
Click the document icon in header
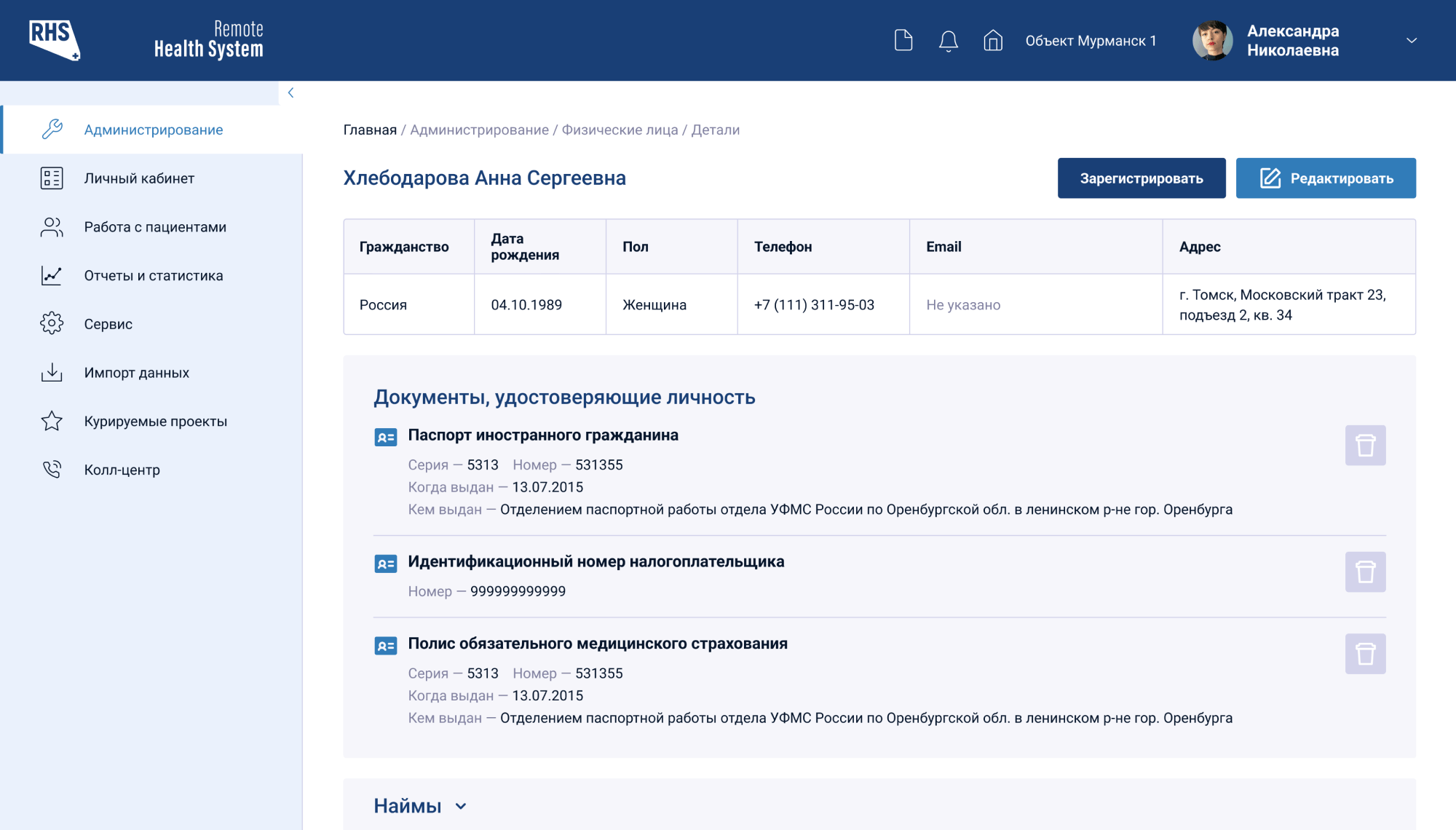pyautogui.click(x=903, y=40)
